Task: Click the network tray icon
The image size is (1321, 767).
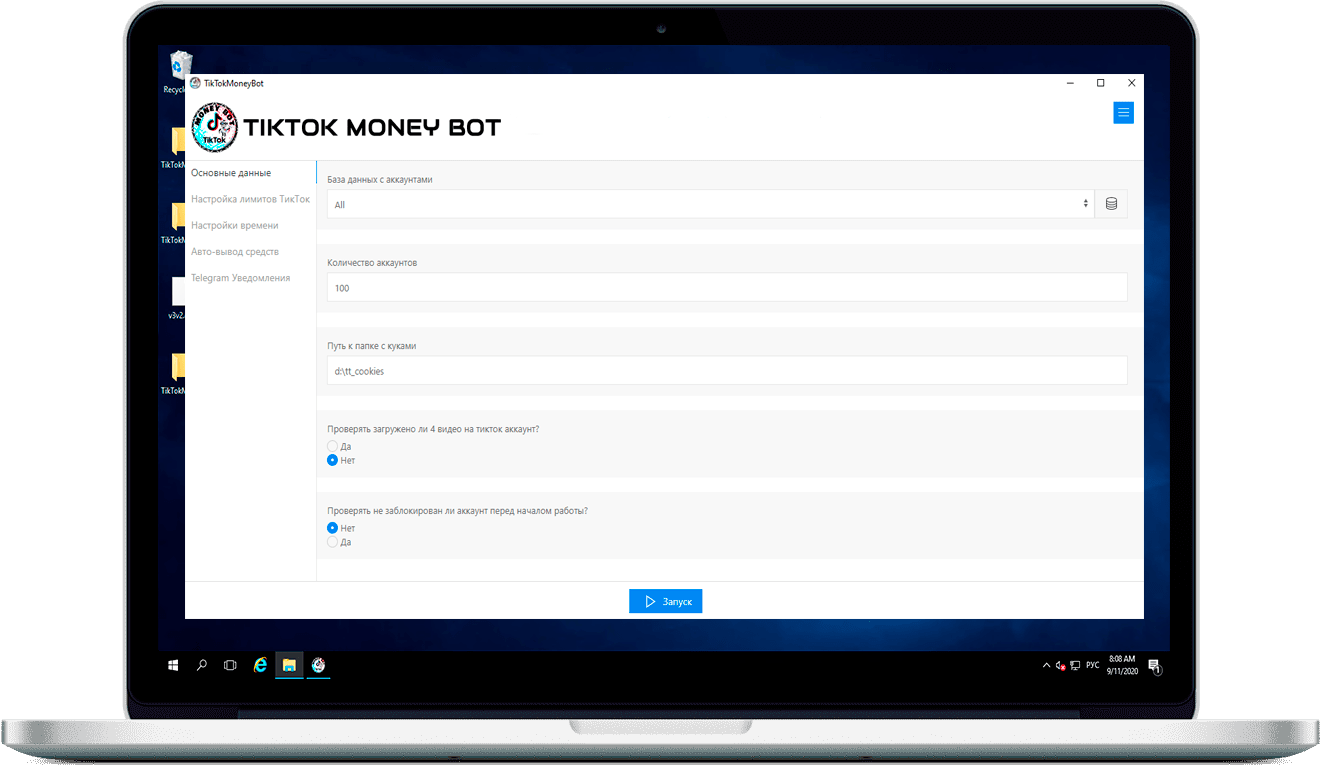Action: pos(1075,665)
